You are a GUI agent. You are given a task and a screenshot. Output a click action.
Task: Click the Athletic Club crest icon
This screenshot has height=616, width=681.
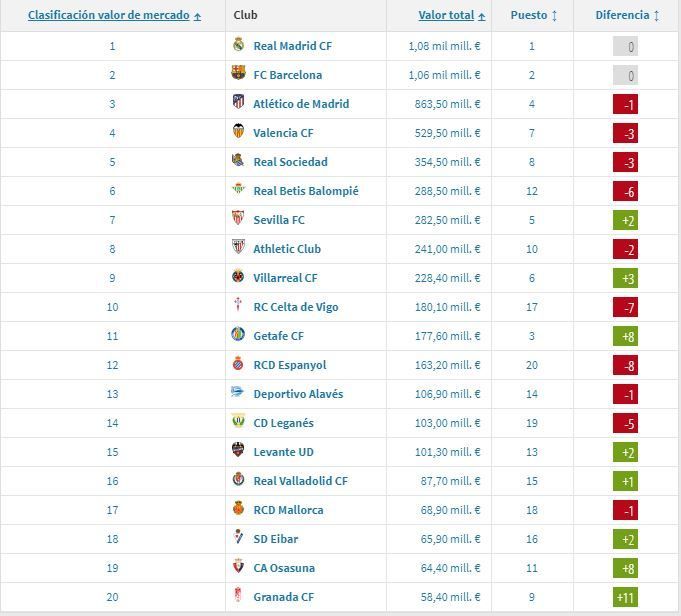[238, 248]
